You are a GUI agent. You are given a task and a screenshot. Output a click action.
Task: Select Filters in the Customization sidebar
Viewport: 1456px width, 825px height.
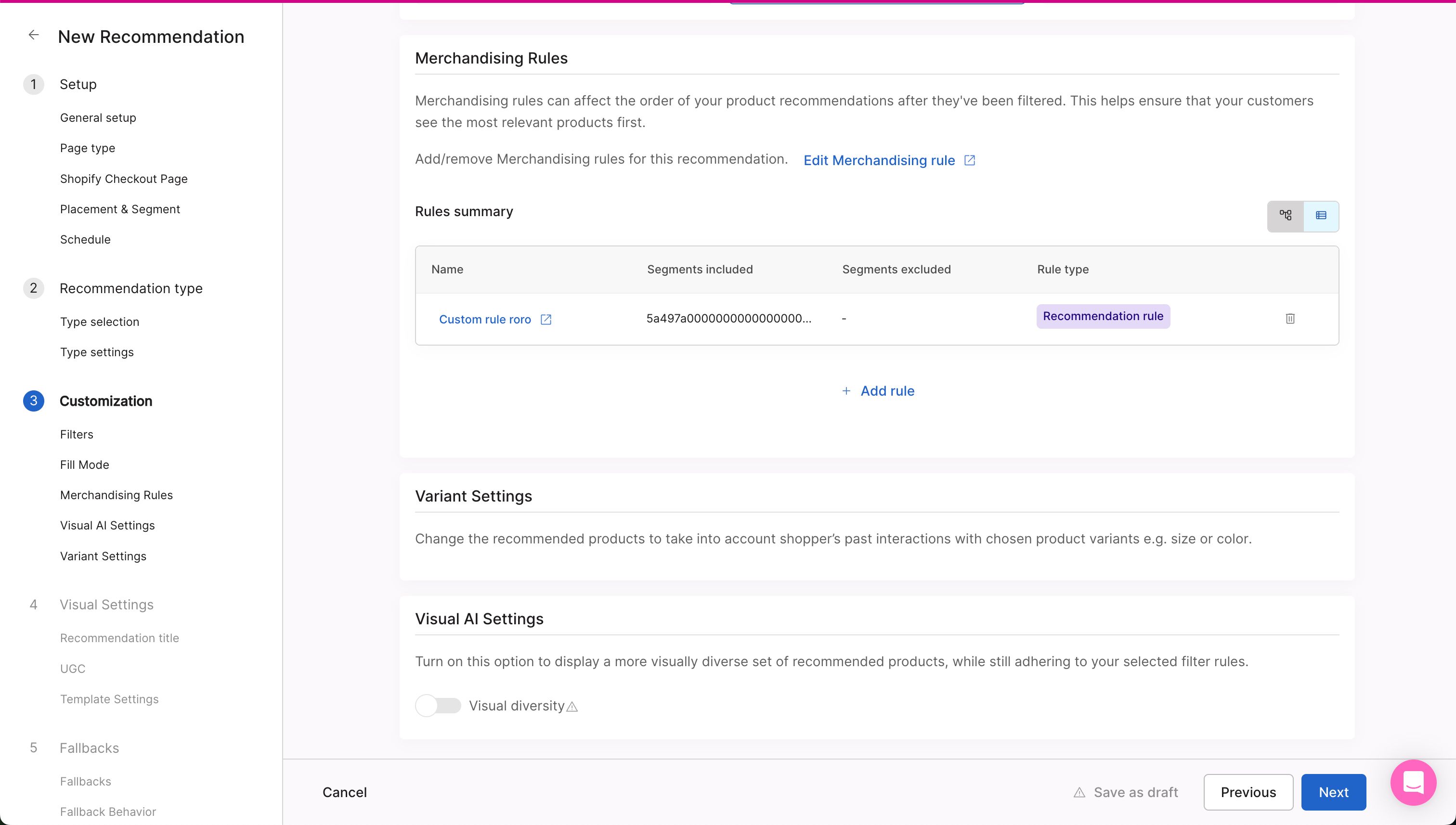(77, 434)
